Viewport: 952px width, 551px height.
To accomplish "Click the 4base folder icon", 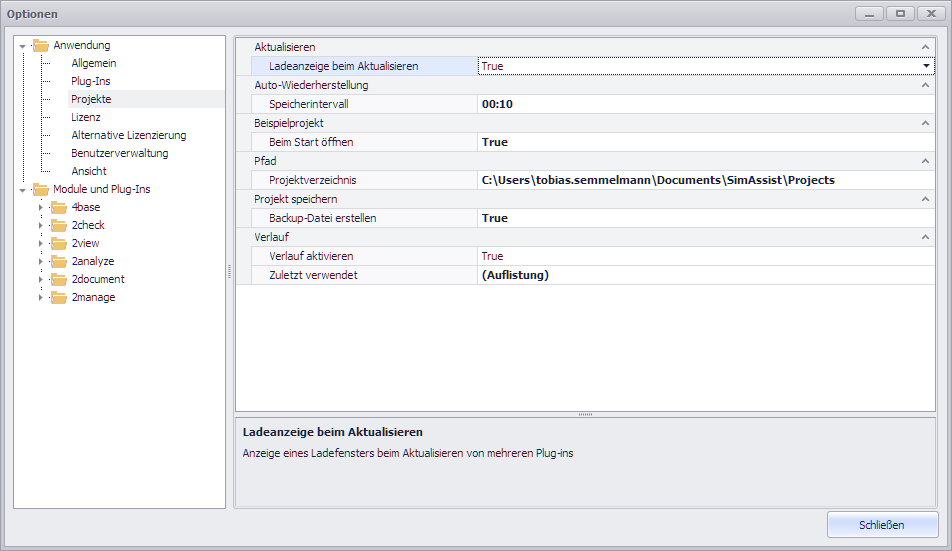I will 59,208.
